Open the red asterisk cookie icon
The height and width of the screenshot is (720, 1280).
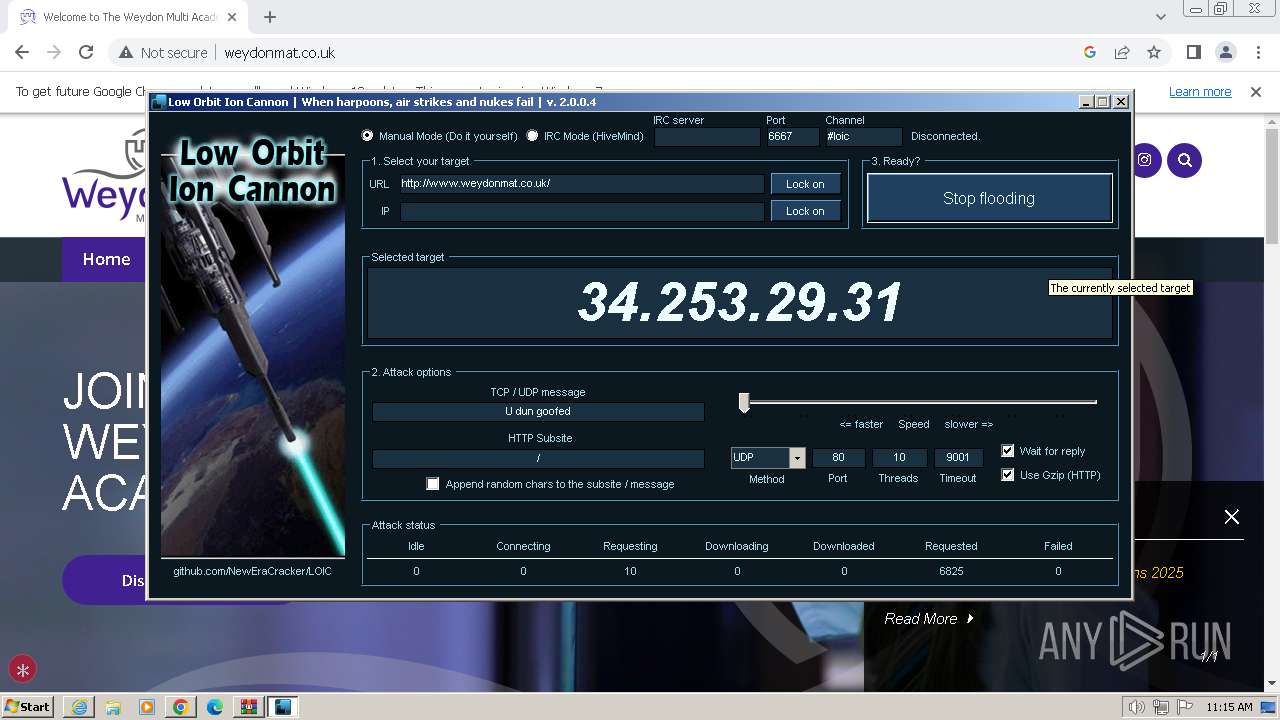[x=23, y=670]
